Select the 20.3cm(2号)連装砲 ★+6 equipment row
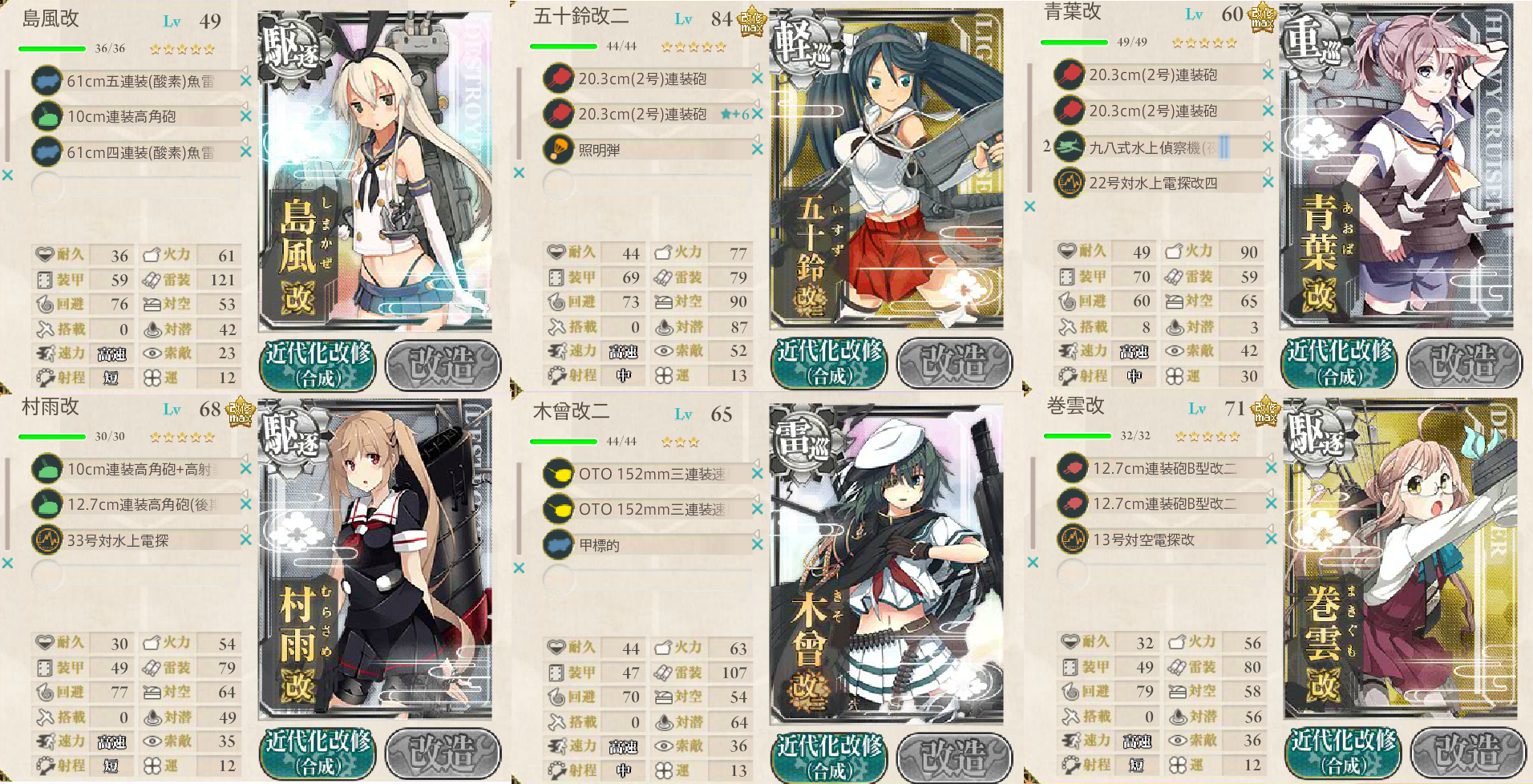The image size is (1533, 784). click(x=649, y=114)
